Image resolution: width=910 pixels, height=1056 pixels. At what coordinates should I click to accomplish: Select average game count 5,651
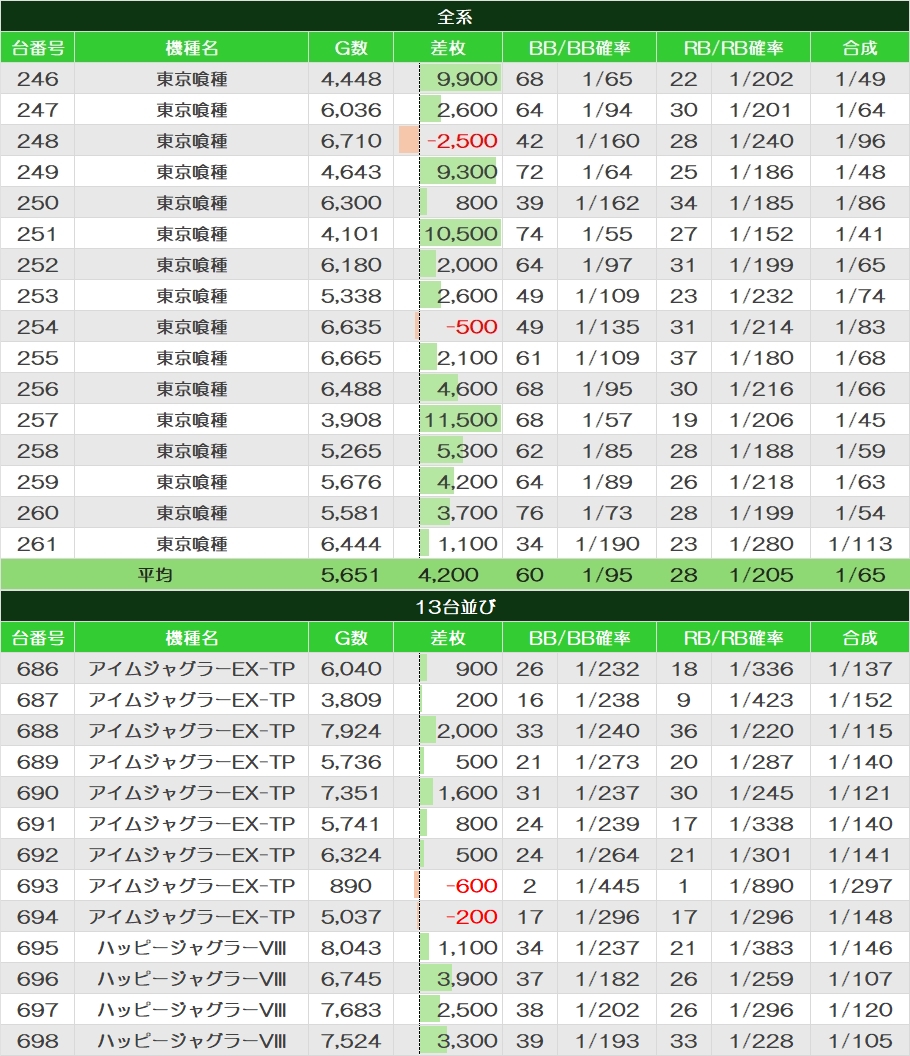pos(350,574)
